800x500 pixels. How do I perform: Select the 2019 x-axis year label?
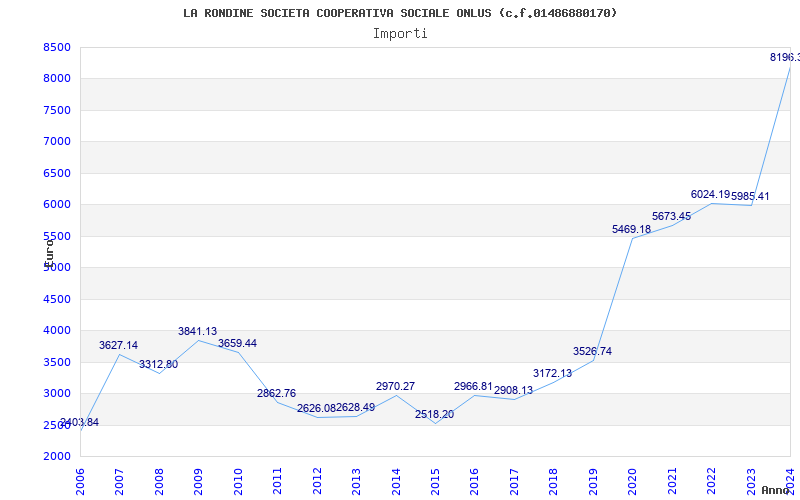[x=593, y=482]
